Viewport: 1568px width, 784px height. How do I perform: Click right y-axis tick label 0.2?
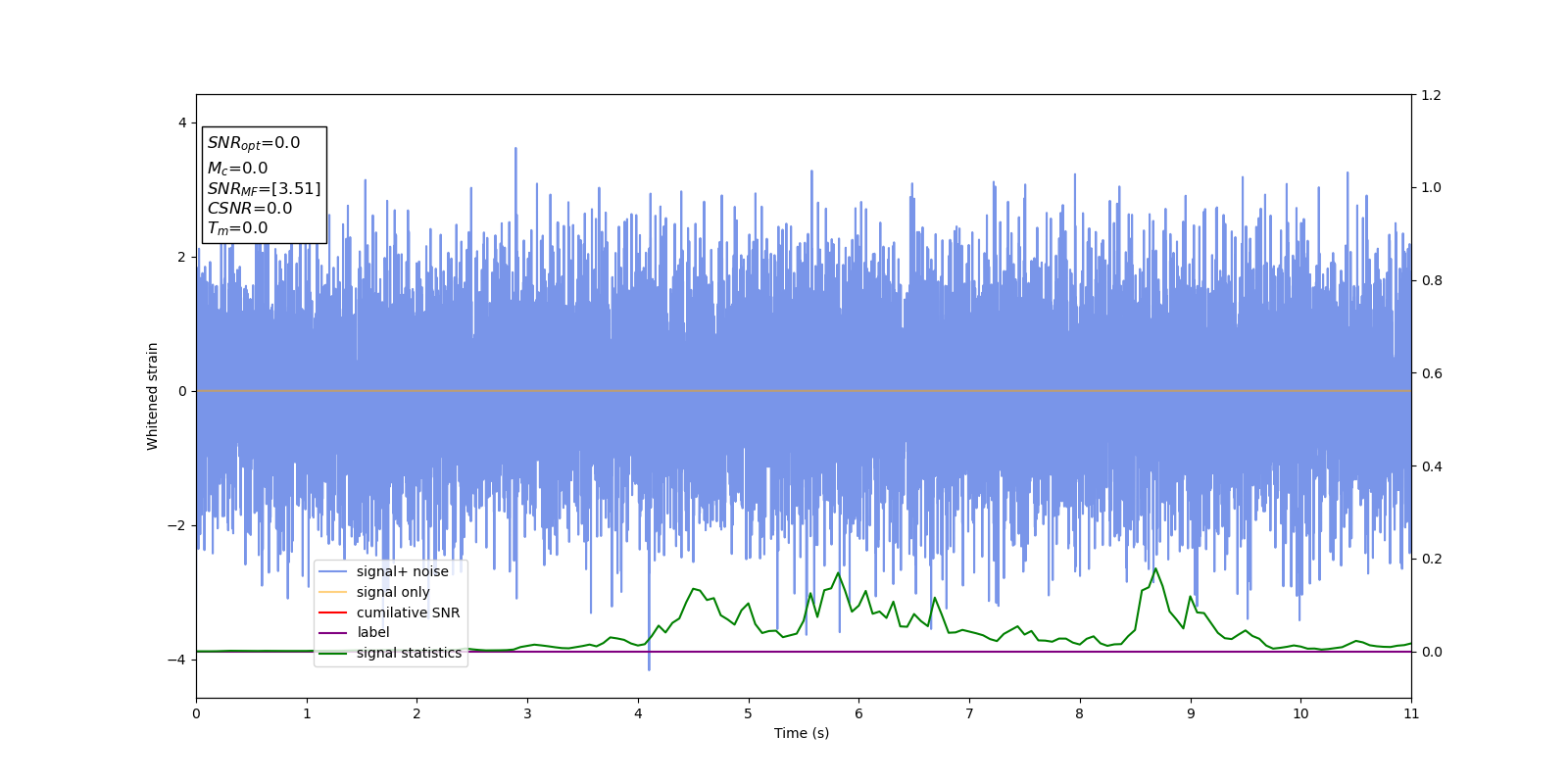1432,559
